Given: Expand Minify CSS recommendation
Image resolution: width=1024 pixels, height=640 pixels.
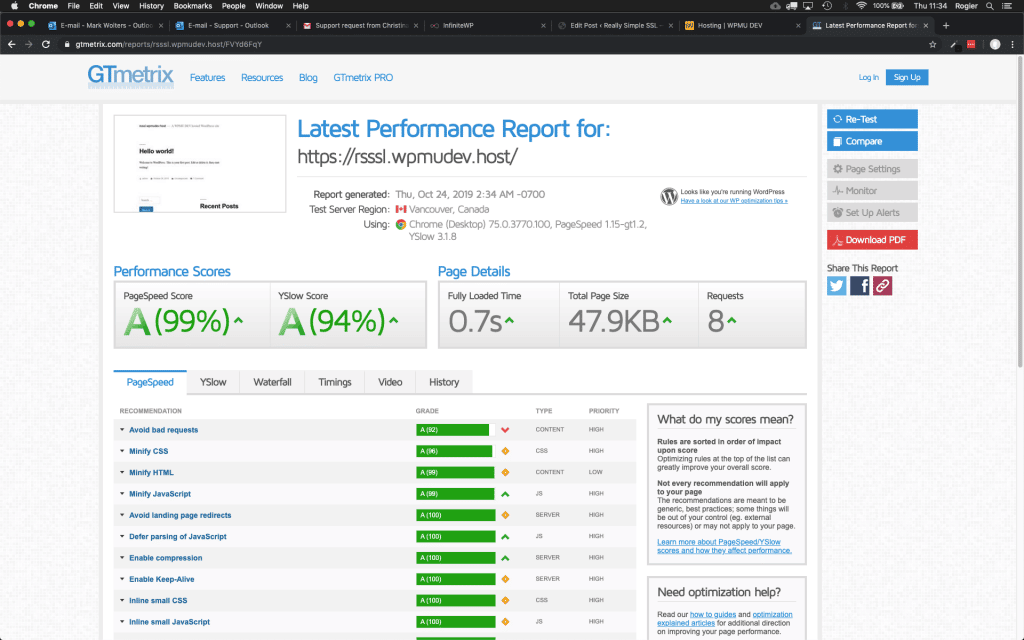Looking at the screenshot, I should 122,451.
